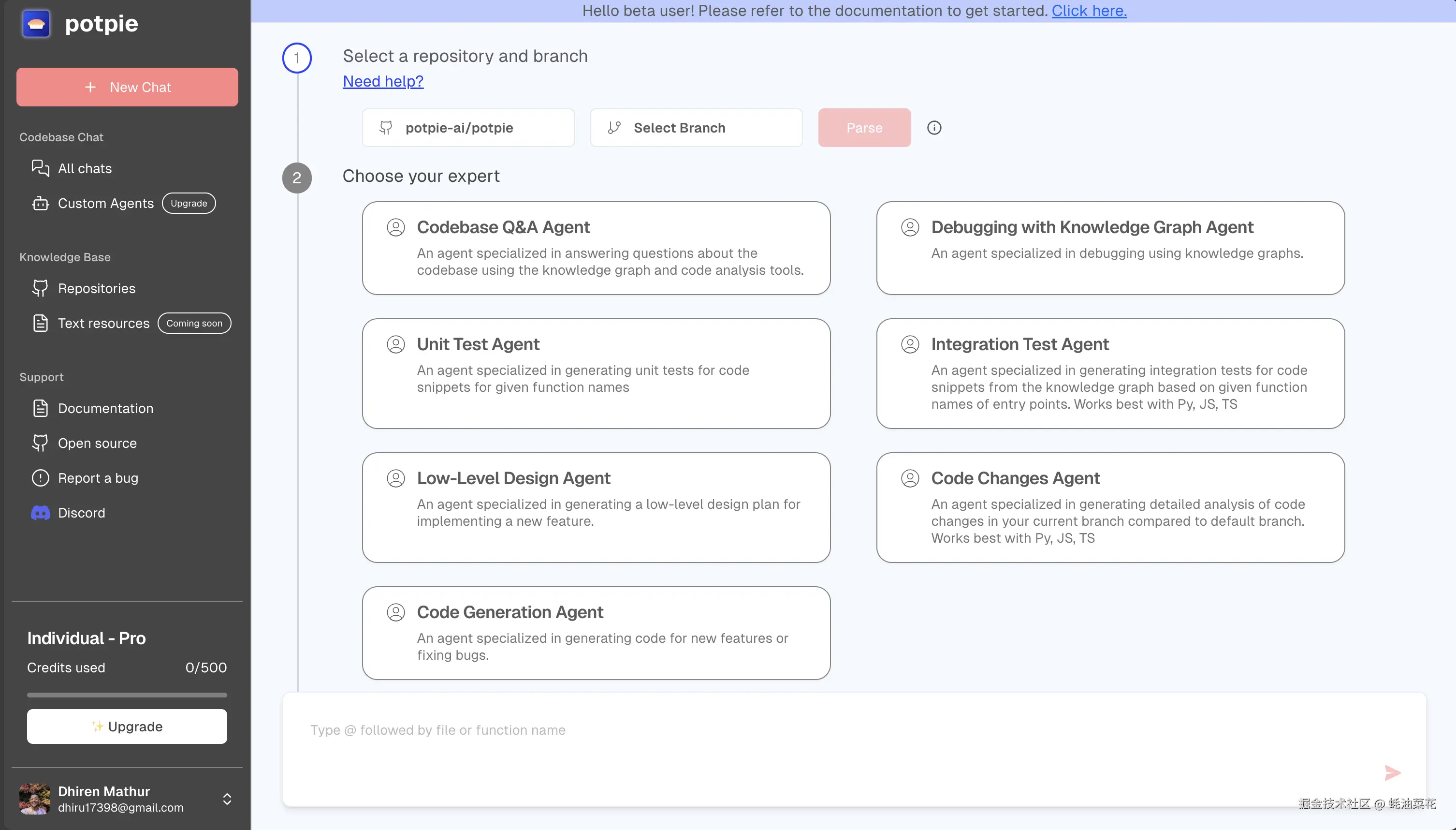
Task: Pick the Code Changes Agent card
Action: click(x=1110, y=507)
